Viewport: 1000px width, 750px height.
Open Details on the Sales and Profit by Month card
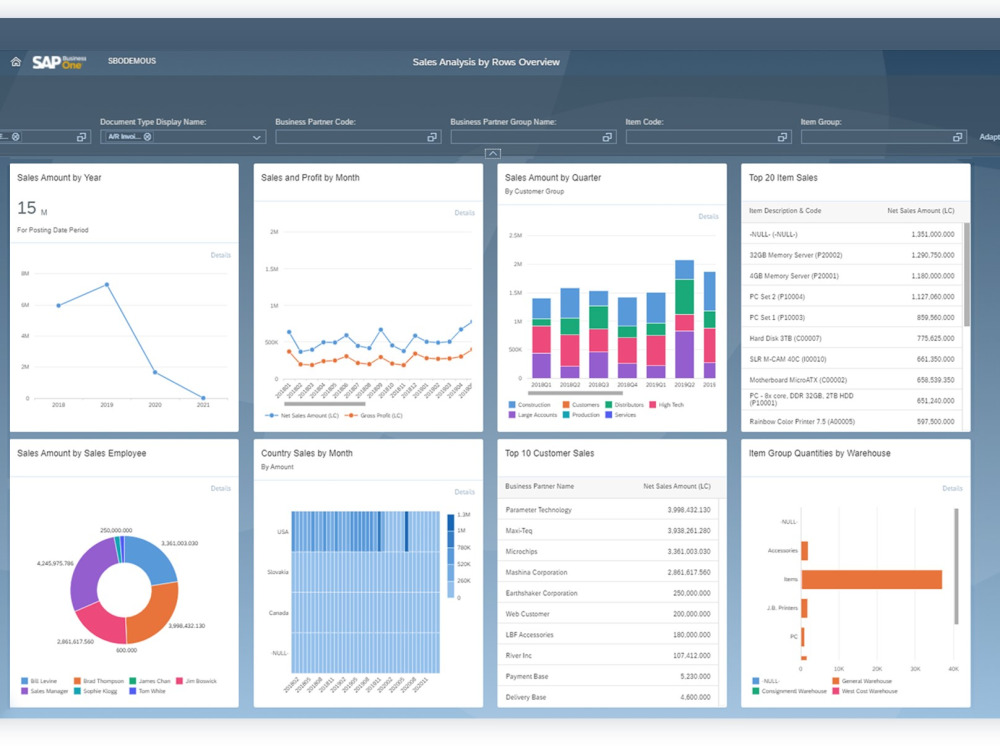point(464,213)
